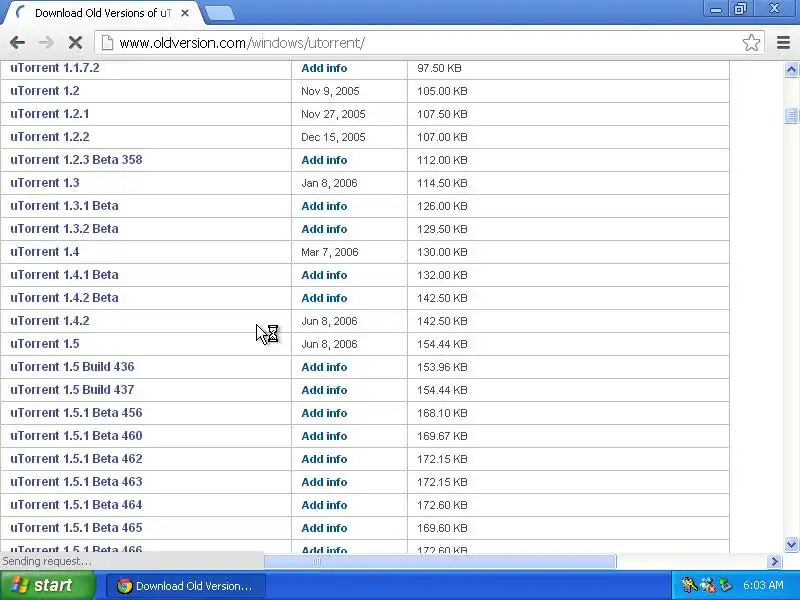Viewport: 800px width, 600px height.
Task: Go back using the browser back arrow
Action: click(x=17, y=42)
